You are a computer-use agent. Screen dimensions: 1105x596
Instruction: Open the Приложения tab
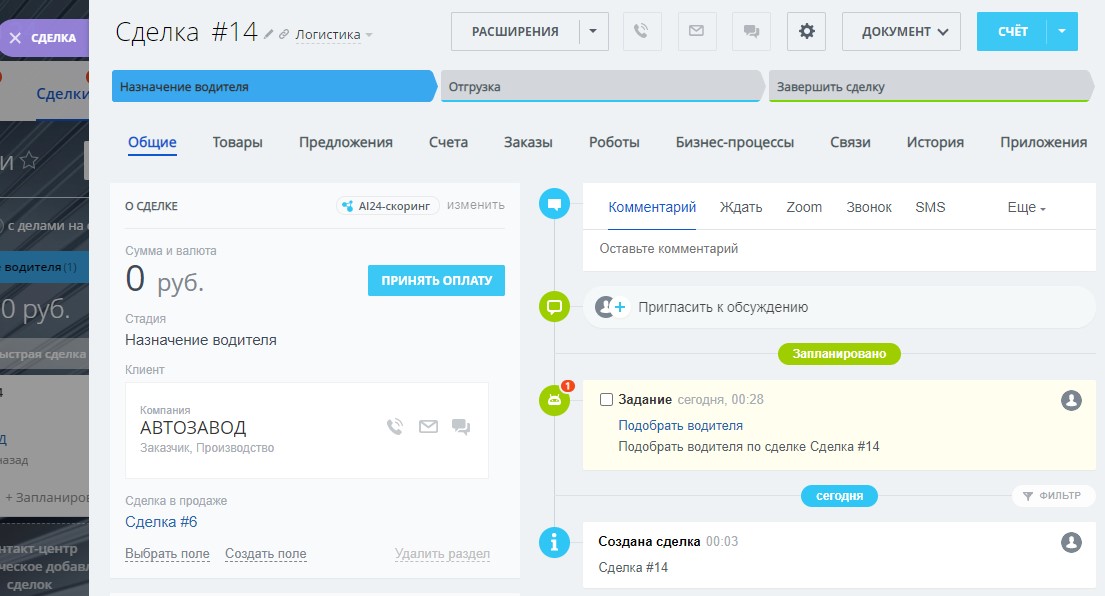click(x=1043, y=142)
